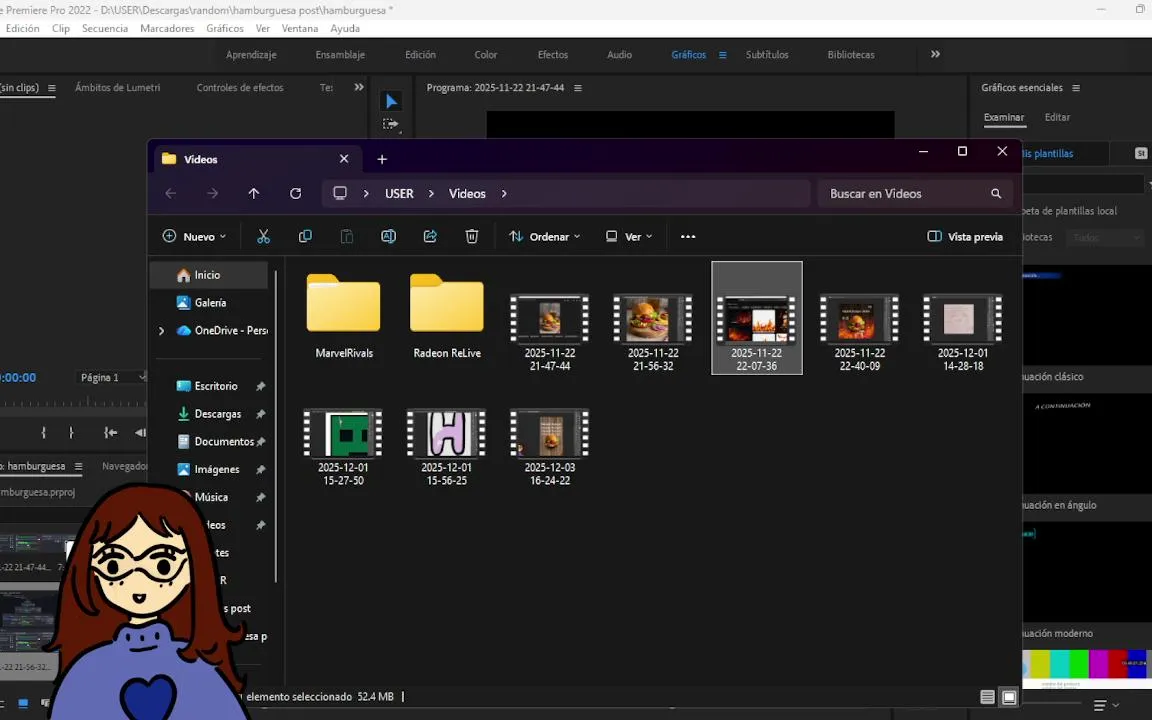Open hamburguesa project panel menu icon
This screenshot has width=1152, height=720.
[x=79, y=467]
